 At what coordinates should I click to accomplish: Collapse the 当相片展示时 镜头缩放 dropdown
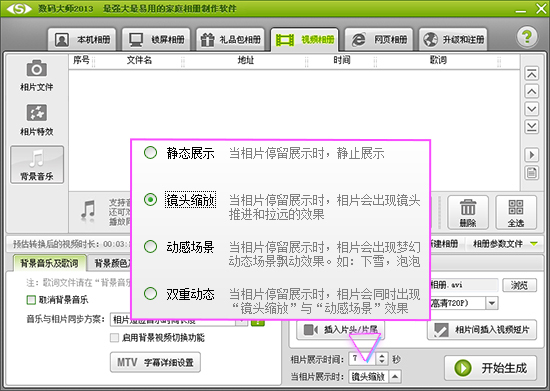395,377
